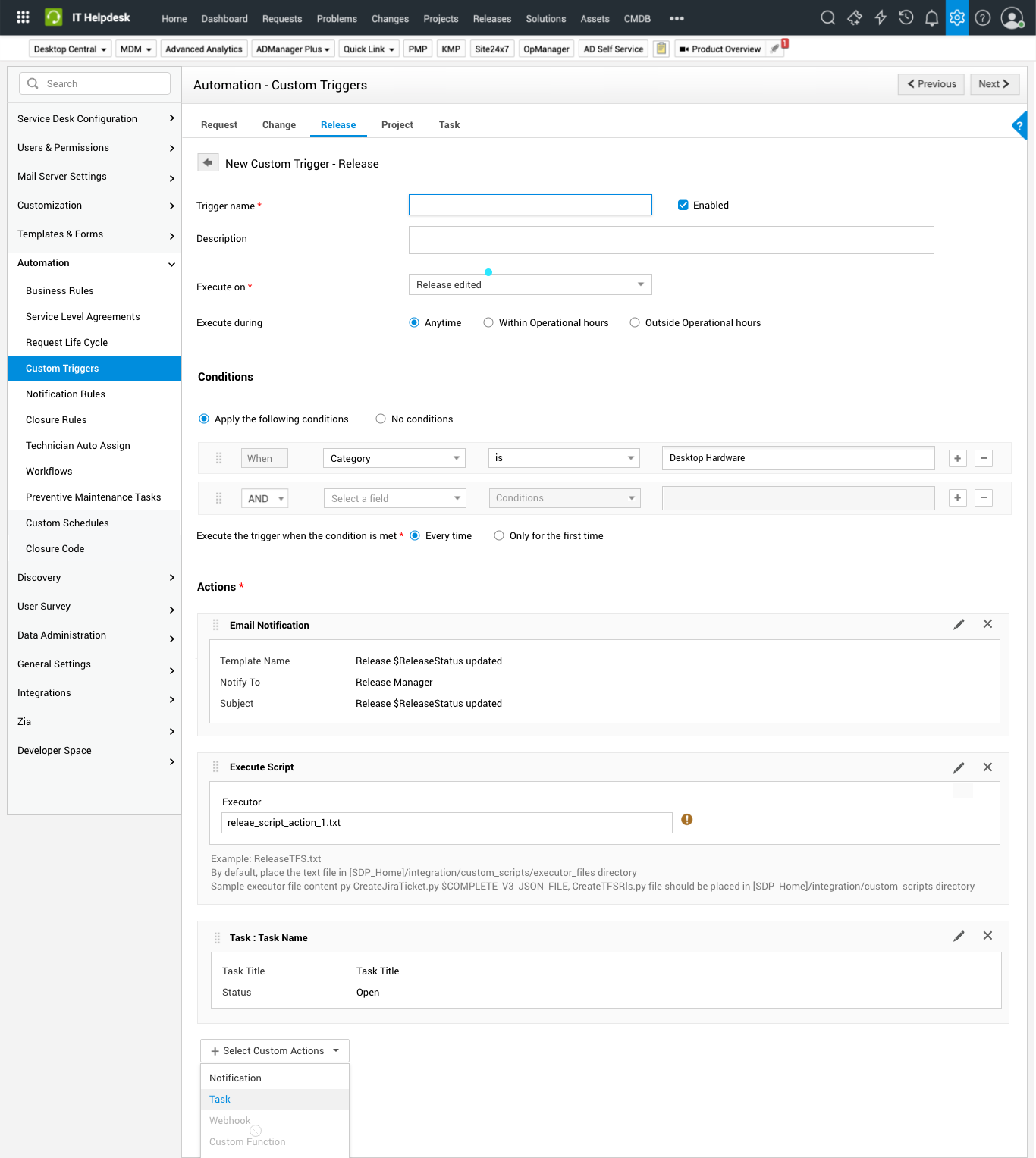The image size is (1036, 1158).
Task: Open the global search icon
Action: [827, 17]
